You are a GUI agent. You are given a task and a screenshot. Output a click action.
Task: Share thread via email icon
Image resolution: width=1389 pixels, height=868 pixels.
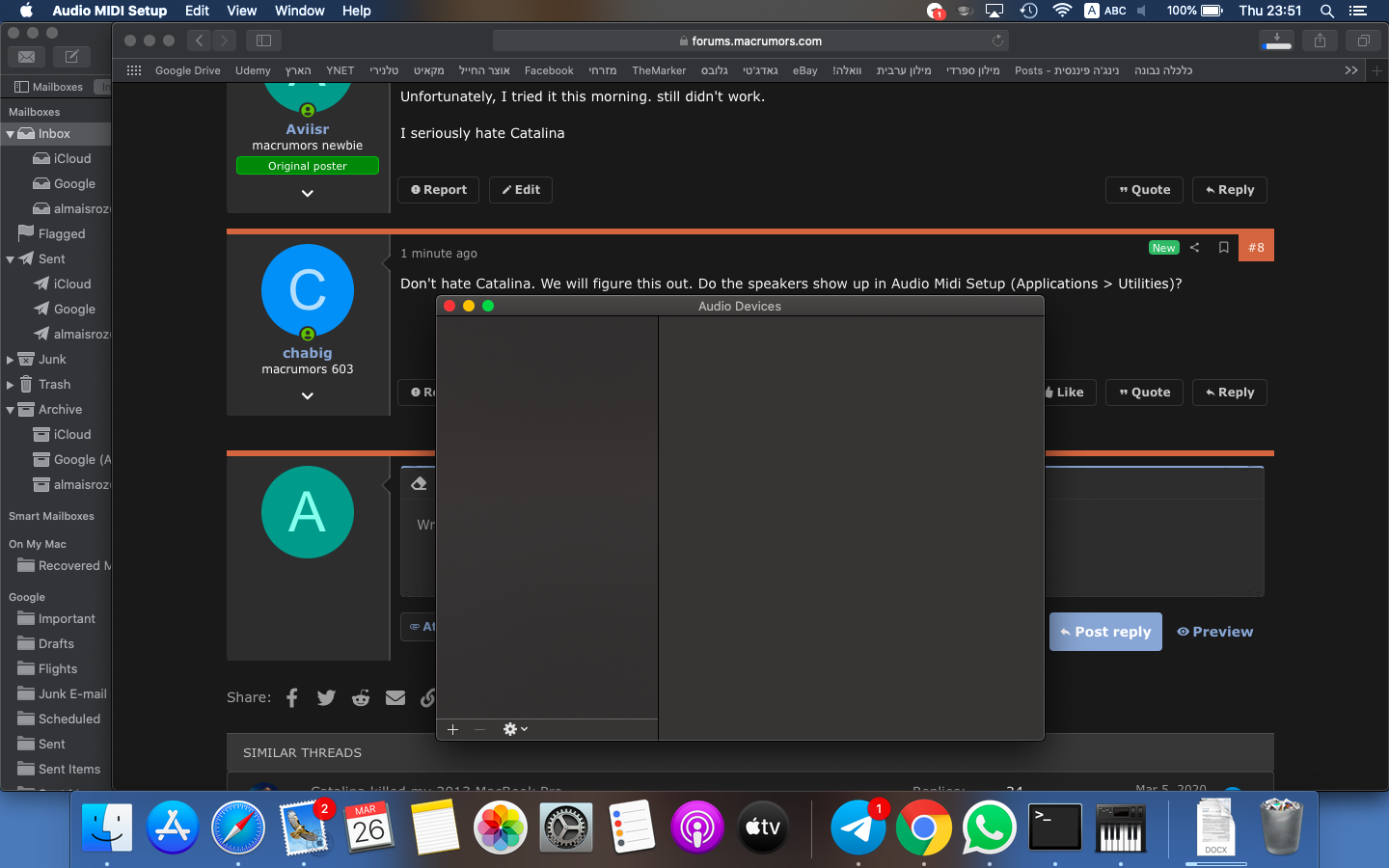[x=395, y=697]
